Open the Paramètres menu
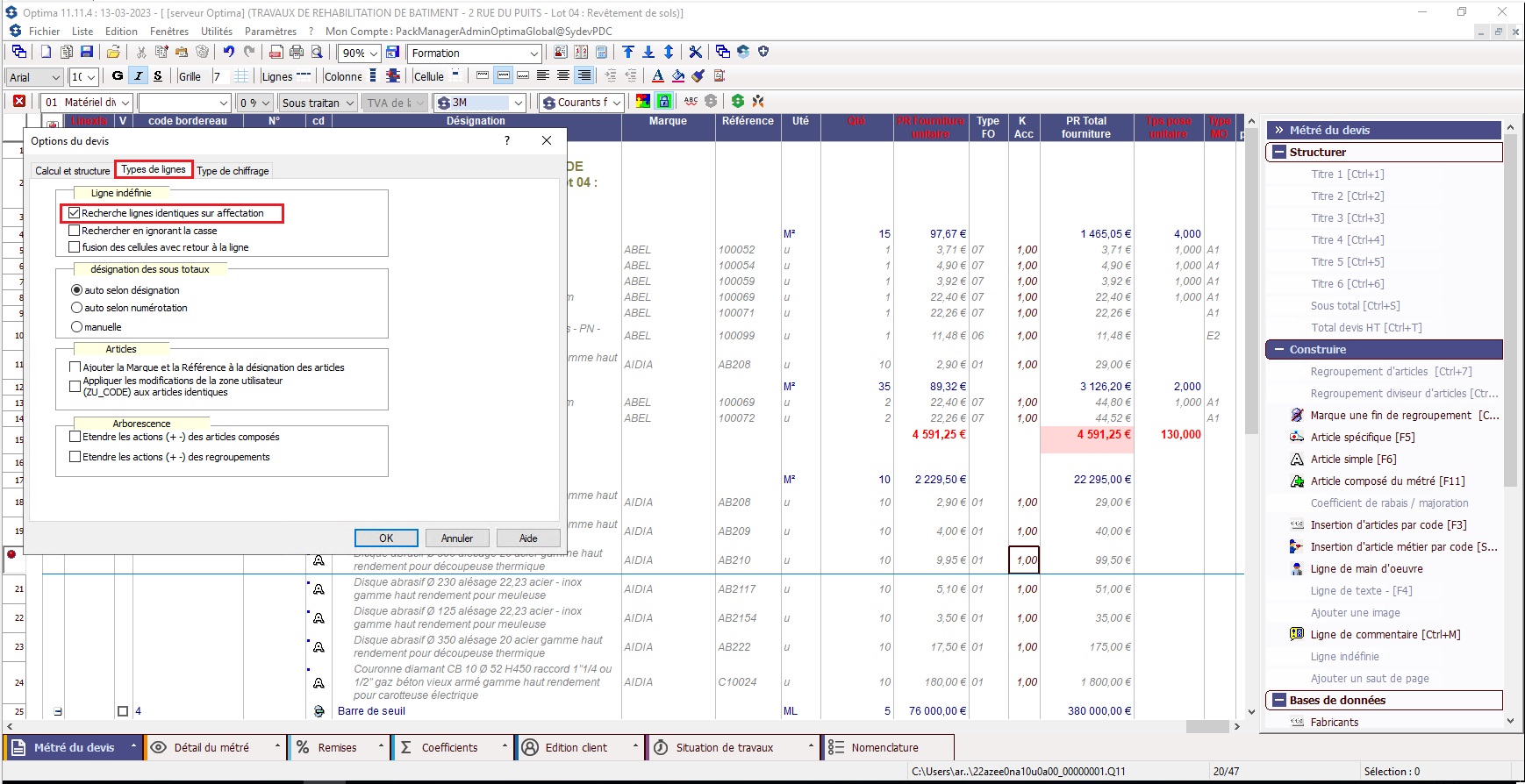The image size is (1525, 784). coord(270,32)
